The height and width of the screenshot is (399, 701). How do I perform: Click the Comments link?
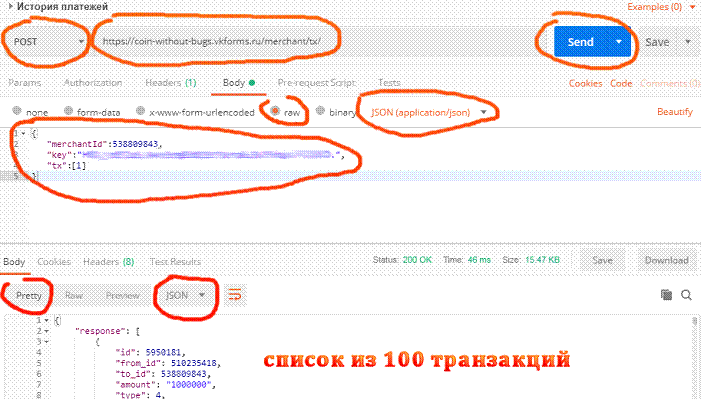pos(669,83)
